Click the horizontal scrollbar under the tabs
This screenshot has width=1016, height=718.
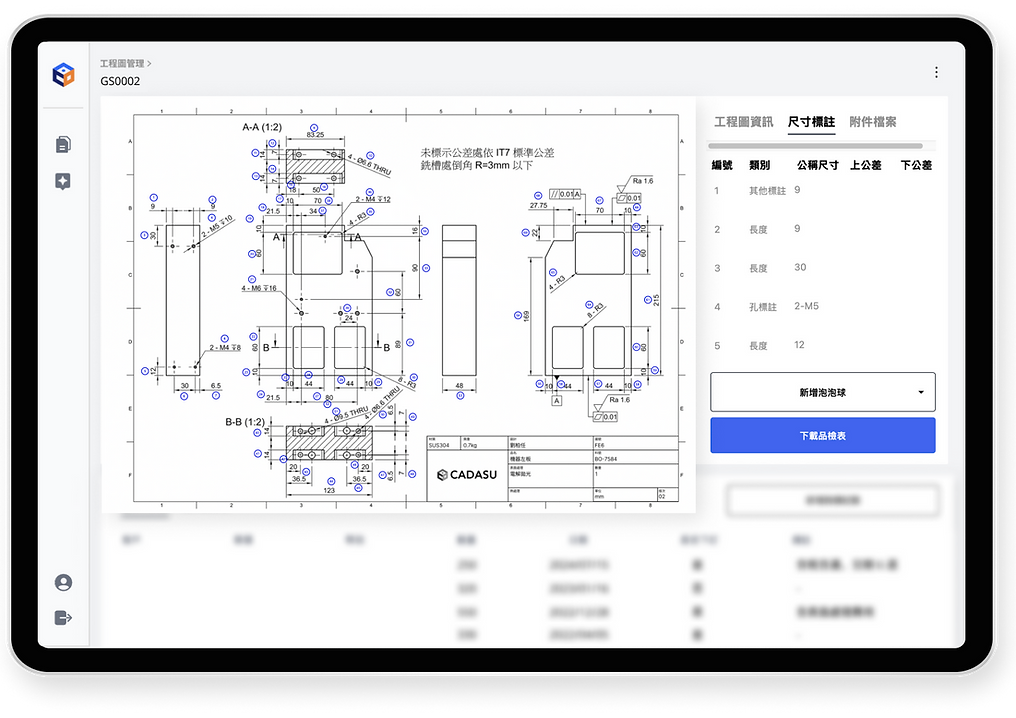(x=815, y=146)
